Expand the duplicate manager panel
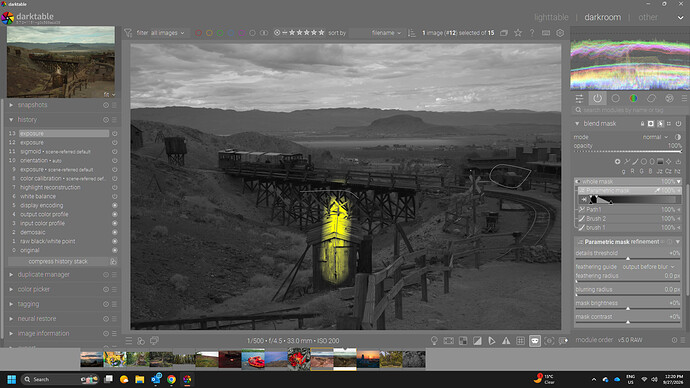The width and height of the screenshot is (690, 388). [x=11, y=275]
